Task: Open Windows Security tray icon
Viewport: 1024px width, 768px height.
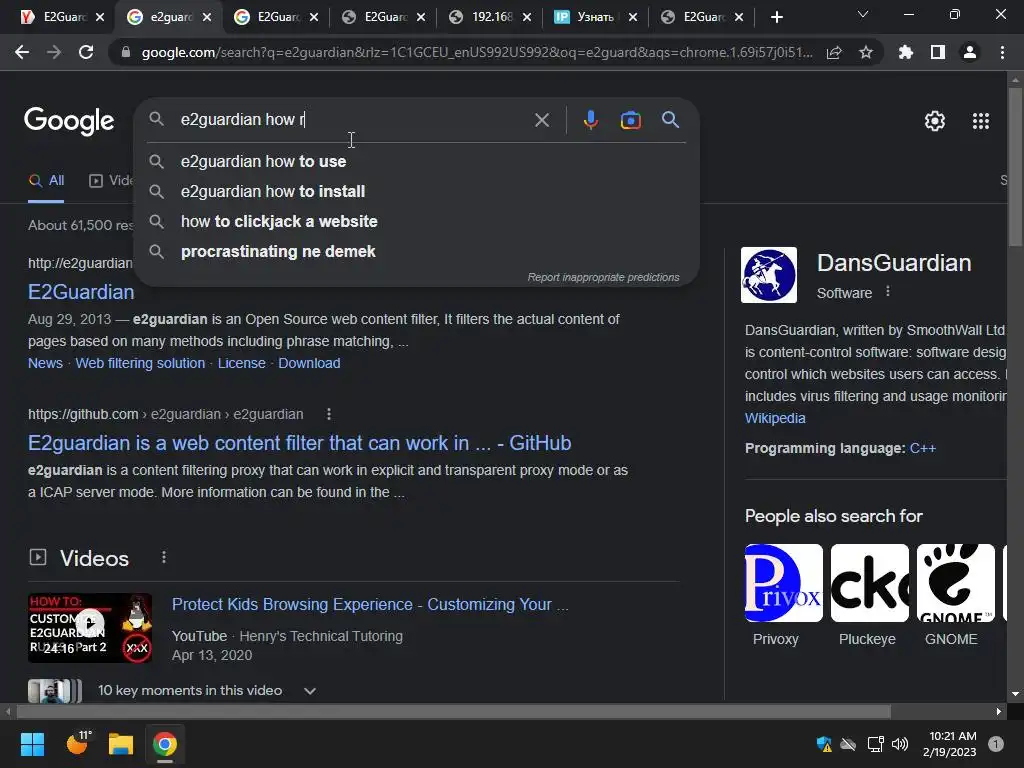Action: point(824,744)
